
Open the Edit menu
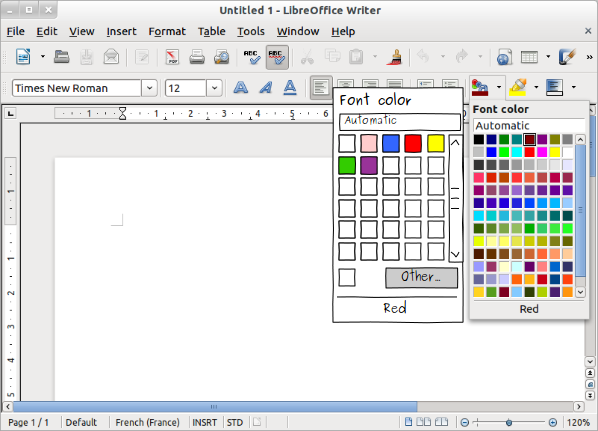click(47, 31)
